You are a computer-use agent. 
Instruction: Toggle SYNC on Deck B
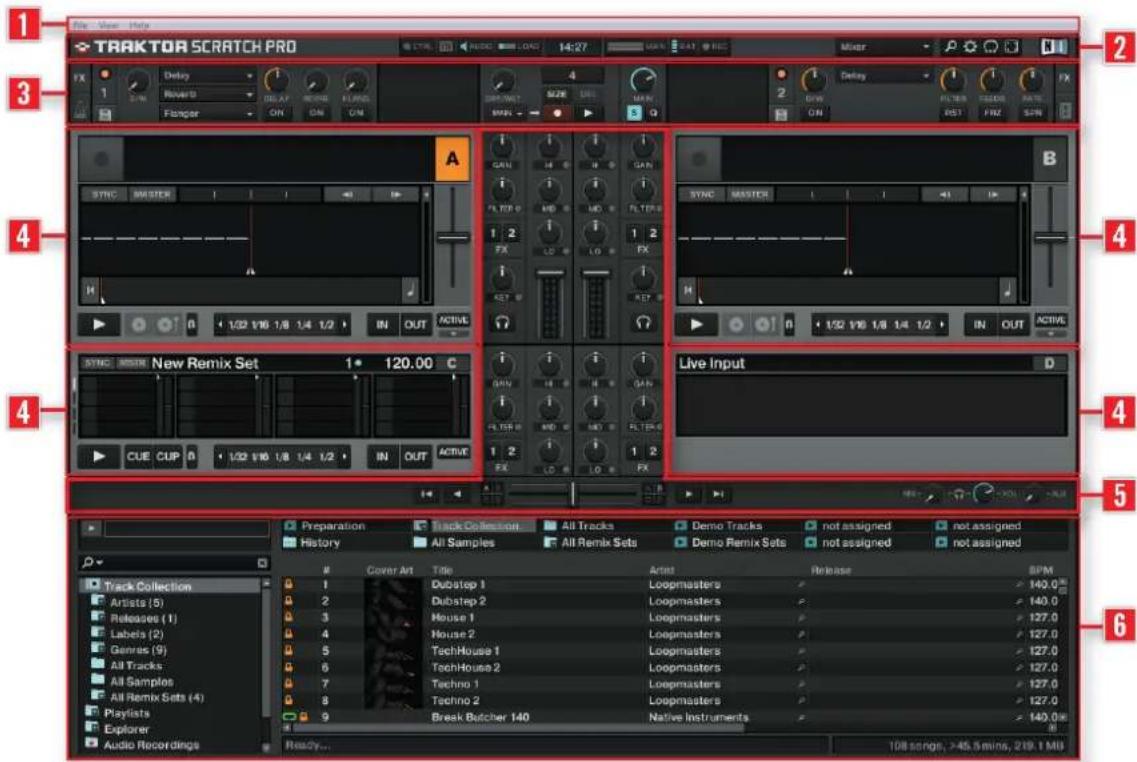click(x=702, y=194)
